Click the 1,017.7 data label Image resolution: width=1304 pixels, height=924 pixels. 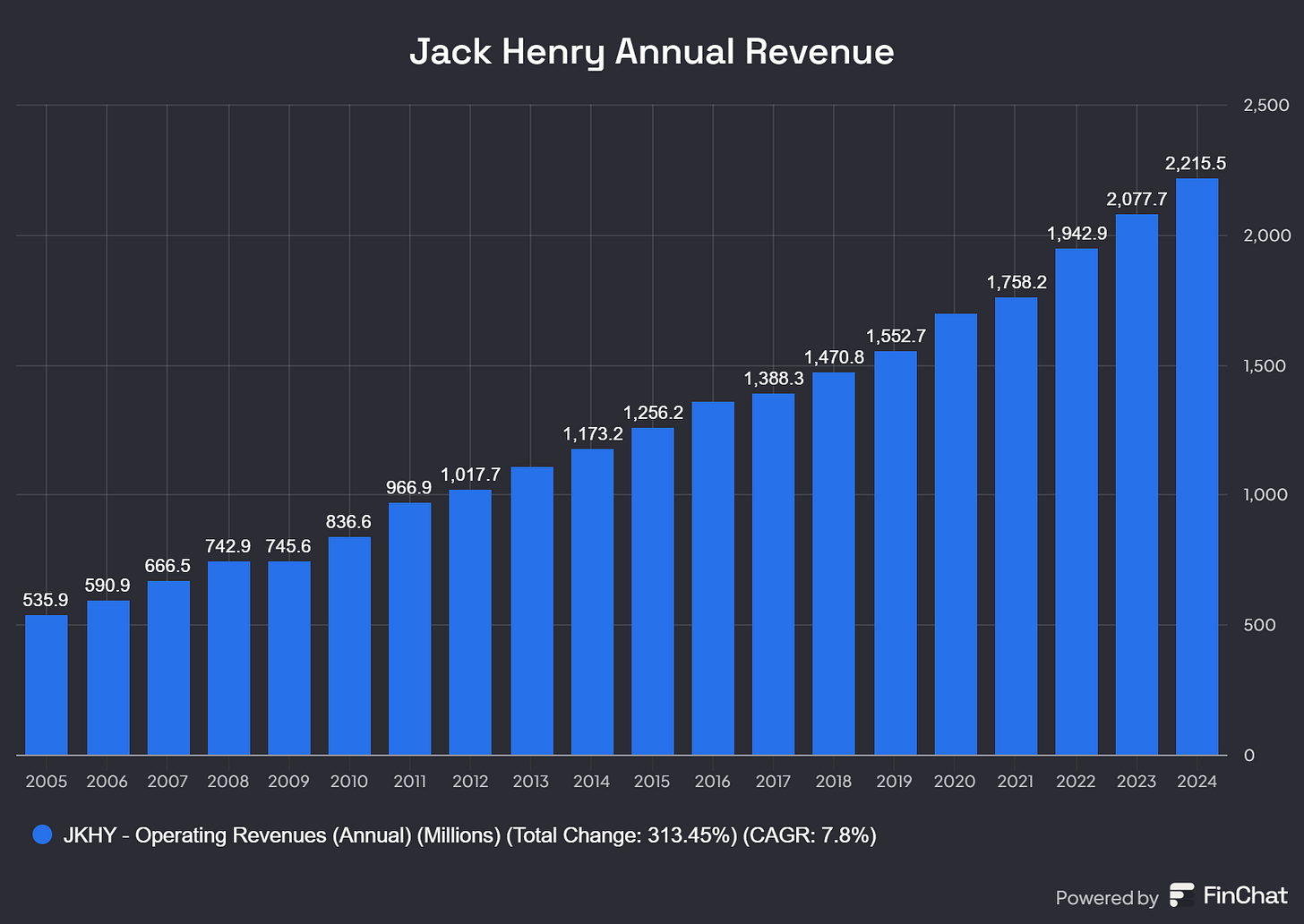point(470,475)
